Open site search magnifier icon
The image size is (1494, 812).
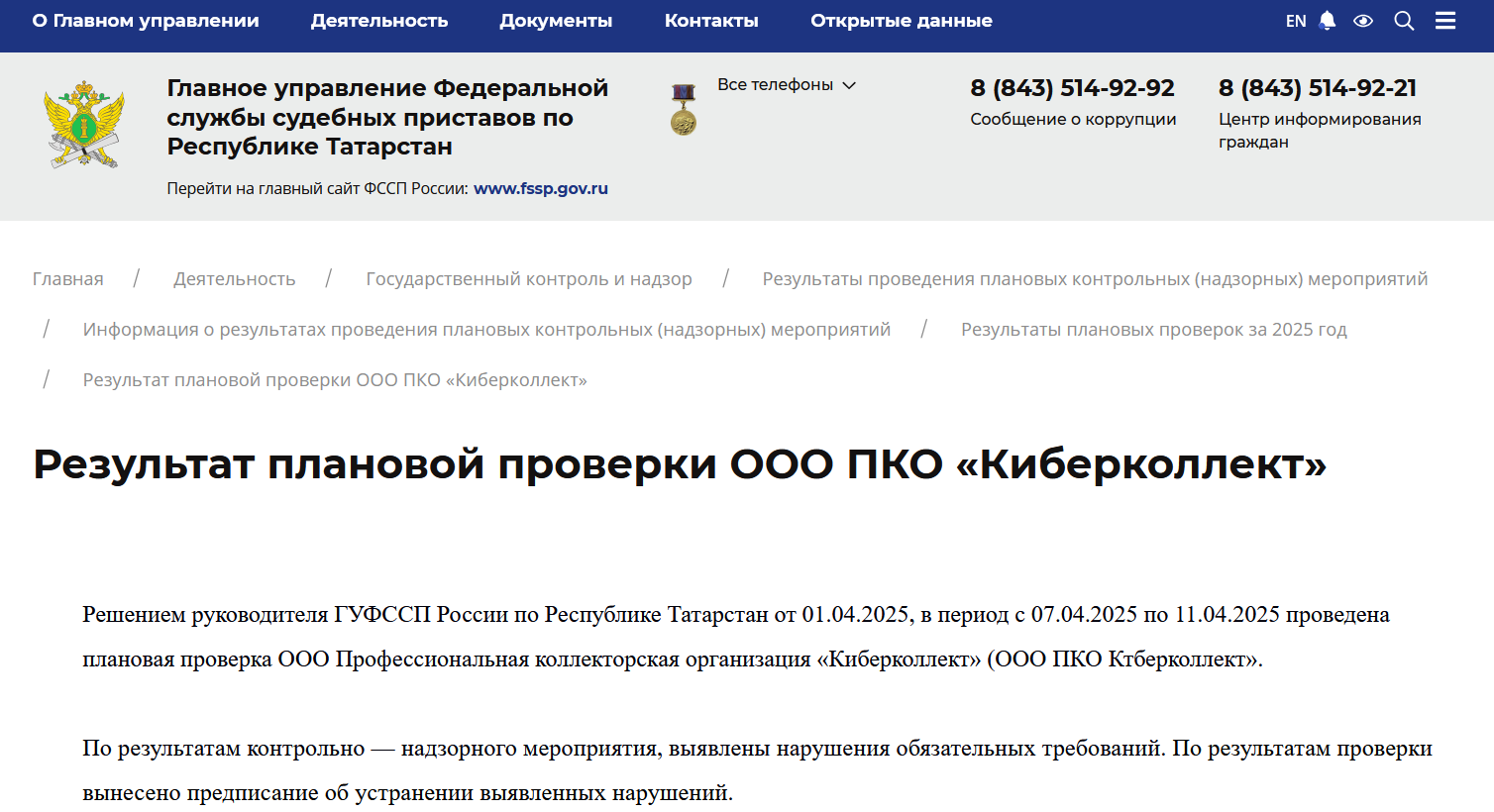[x=1404, y=21]
